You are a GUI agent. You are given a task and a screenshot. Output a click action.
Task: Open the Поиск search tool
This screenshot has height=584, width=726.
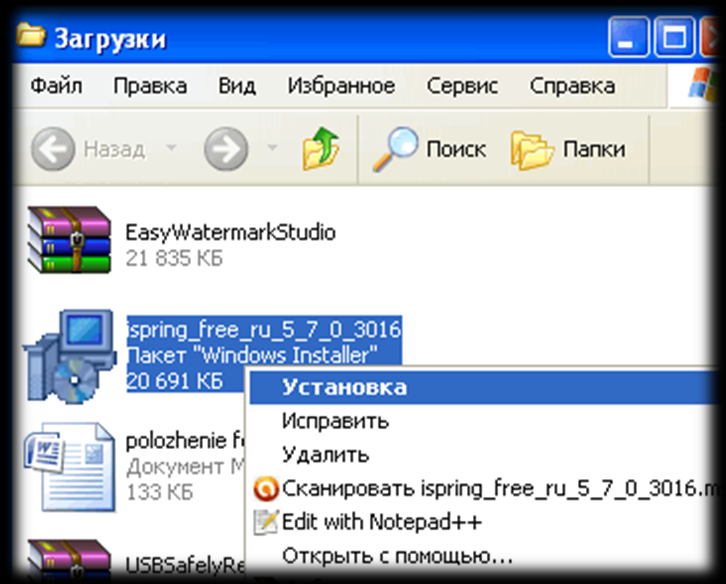(x=429, y=149)
